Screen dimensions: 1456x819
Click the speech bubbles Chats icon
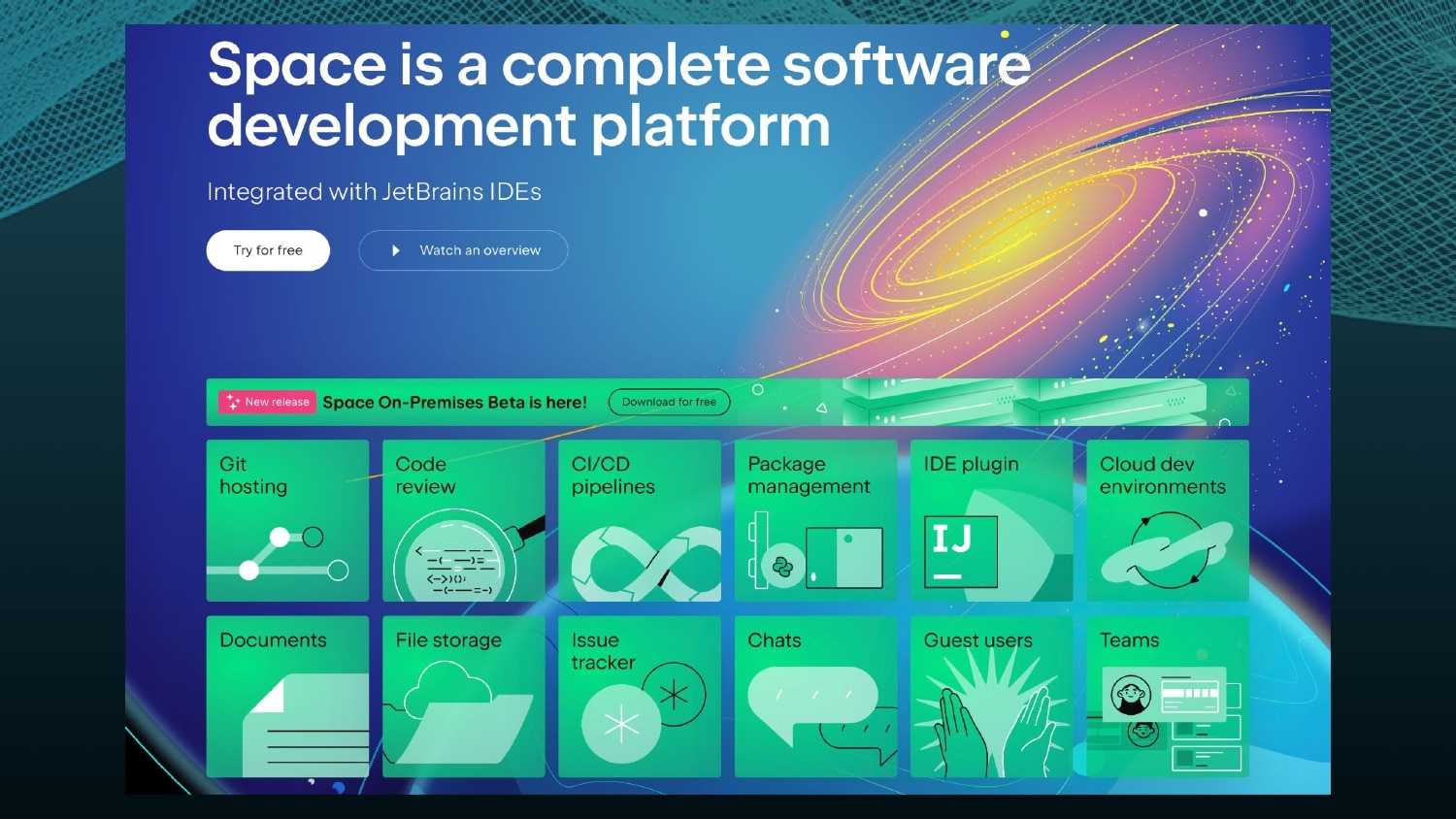[822, 716]
